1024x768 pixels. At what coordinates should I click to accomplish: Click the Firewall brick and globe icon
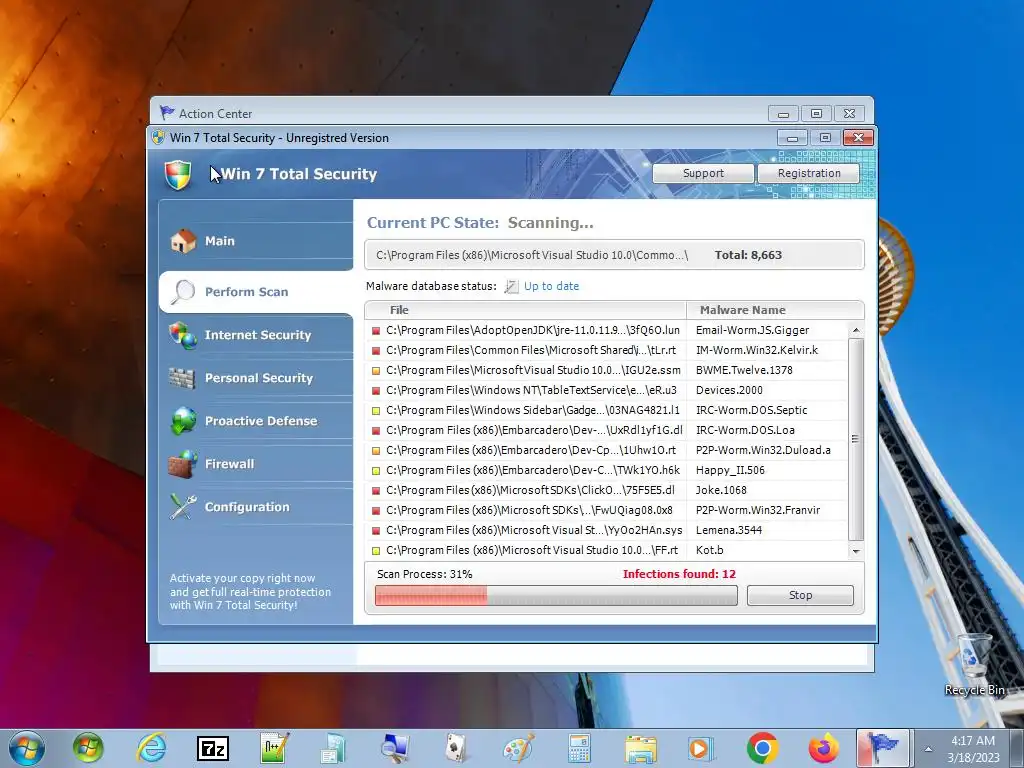(183, 464)
